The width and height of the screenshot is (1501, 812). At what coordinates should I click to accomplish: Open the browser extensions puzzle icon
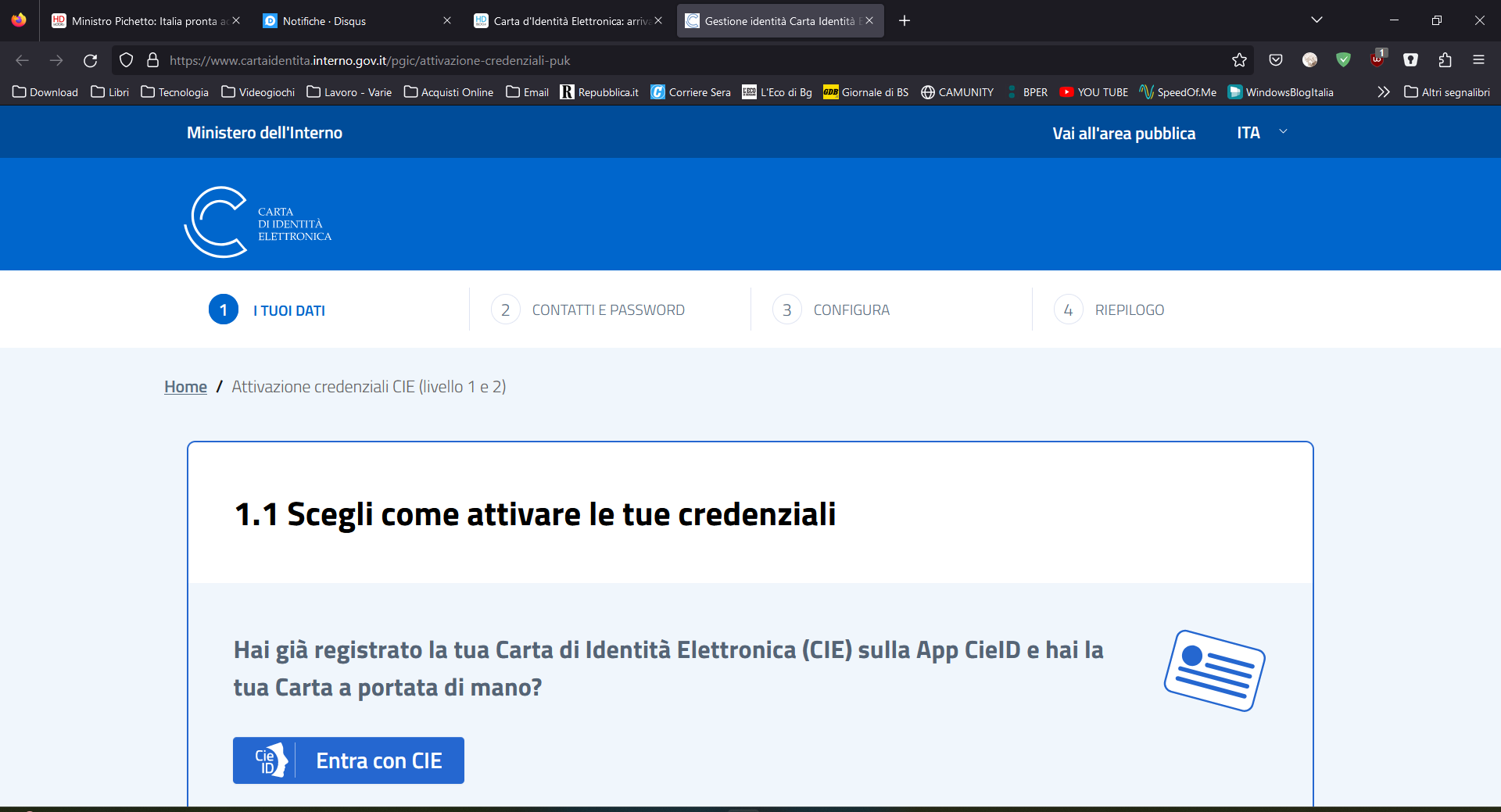pyautogui.click(x=1445, y=60)
